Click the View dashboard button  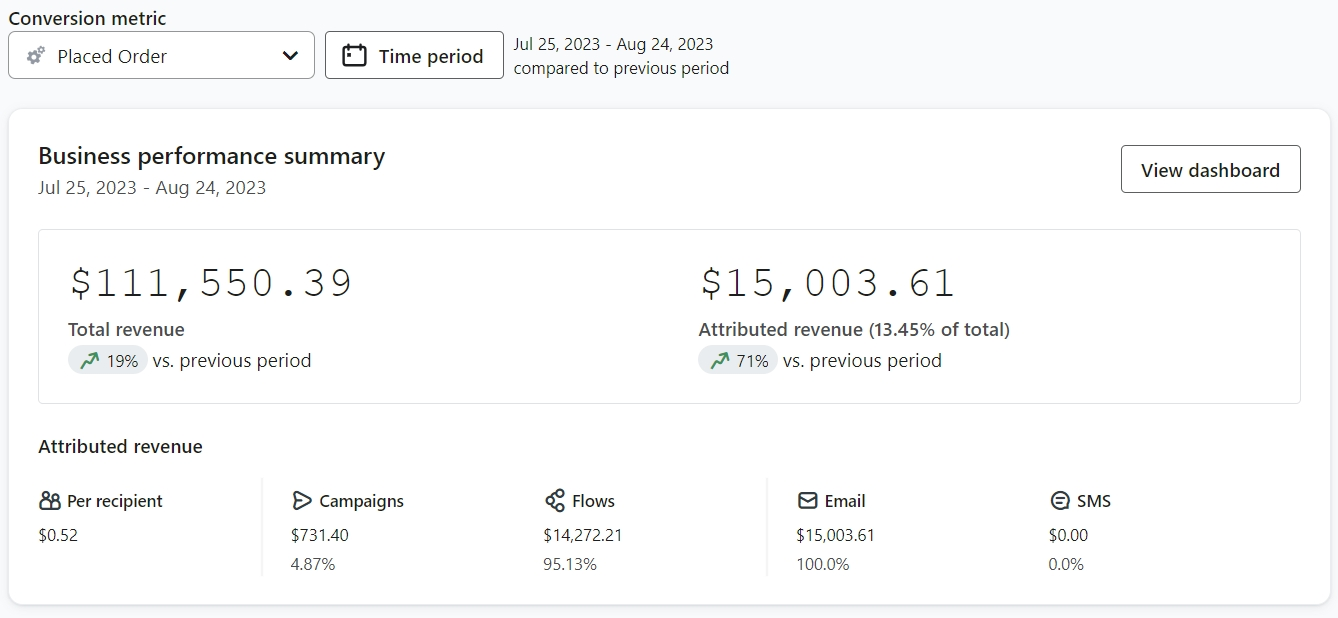(1210, 170)
